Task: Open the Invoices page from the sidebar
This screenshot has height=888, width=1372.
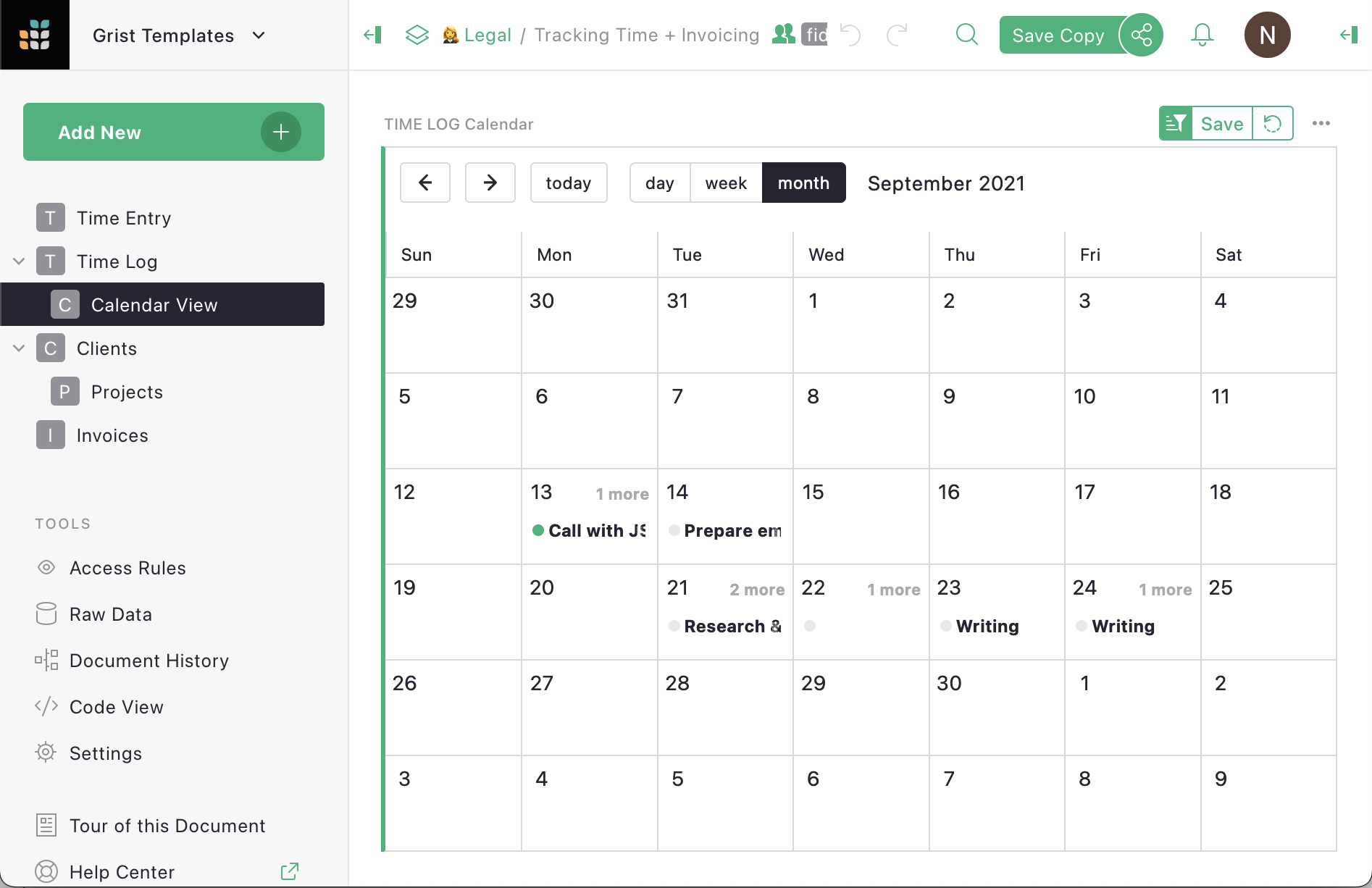Action: click(112, 435)
